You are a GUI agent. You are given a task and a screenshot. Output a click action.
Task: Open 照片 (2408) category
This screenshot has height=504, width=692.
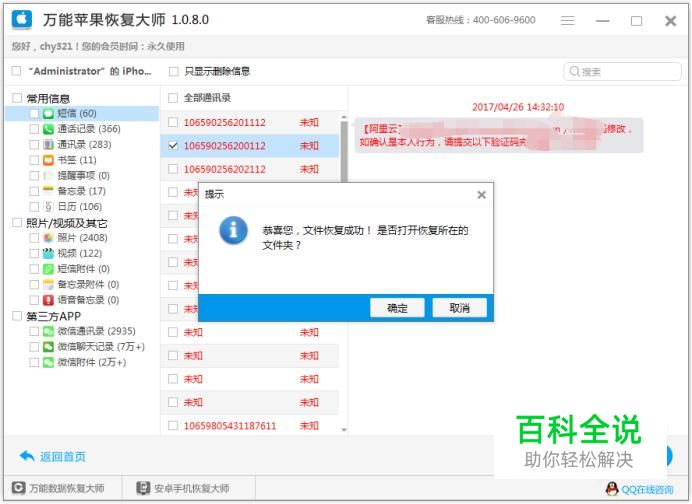tap(83, 238)
